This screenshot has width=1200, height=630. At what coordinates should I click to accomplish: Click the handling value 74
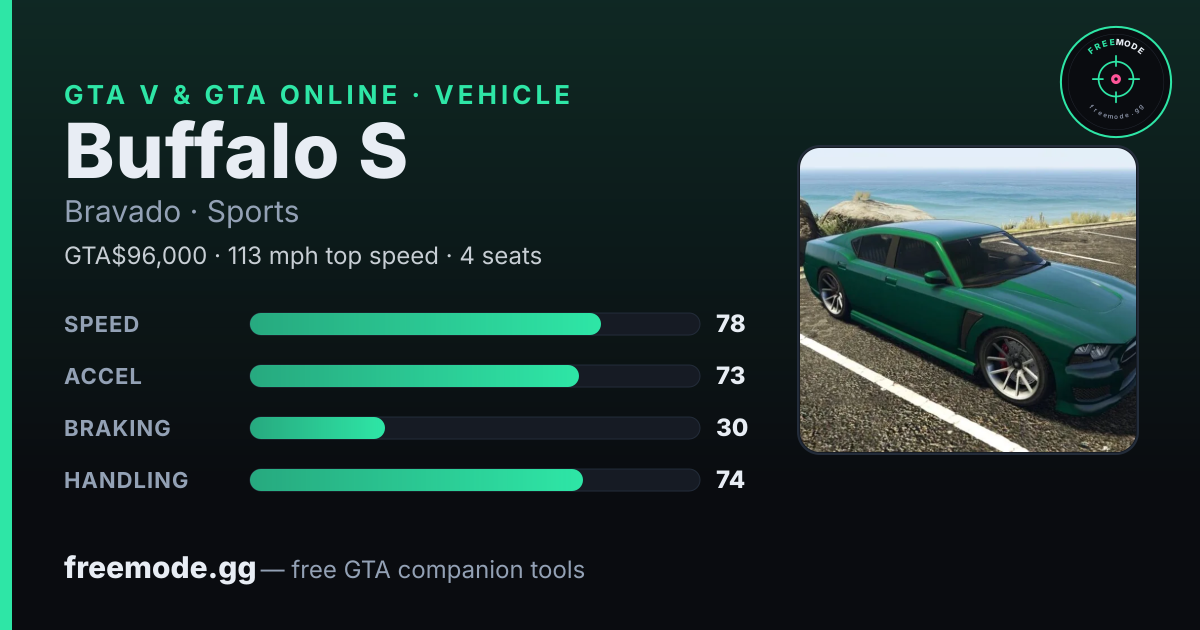coord(731,480)
